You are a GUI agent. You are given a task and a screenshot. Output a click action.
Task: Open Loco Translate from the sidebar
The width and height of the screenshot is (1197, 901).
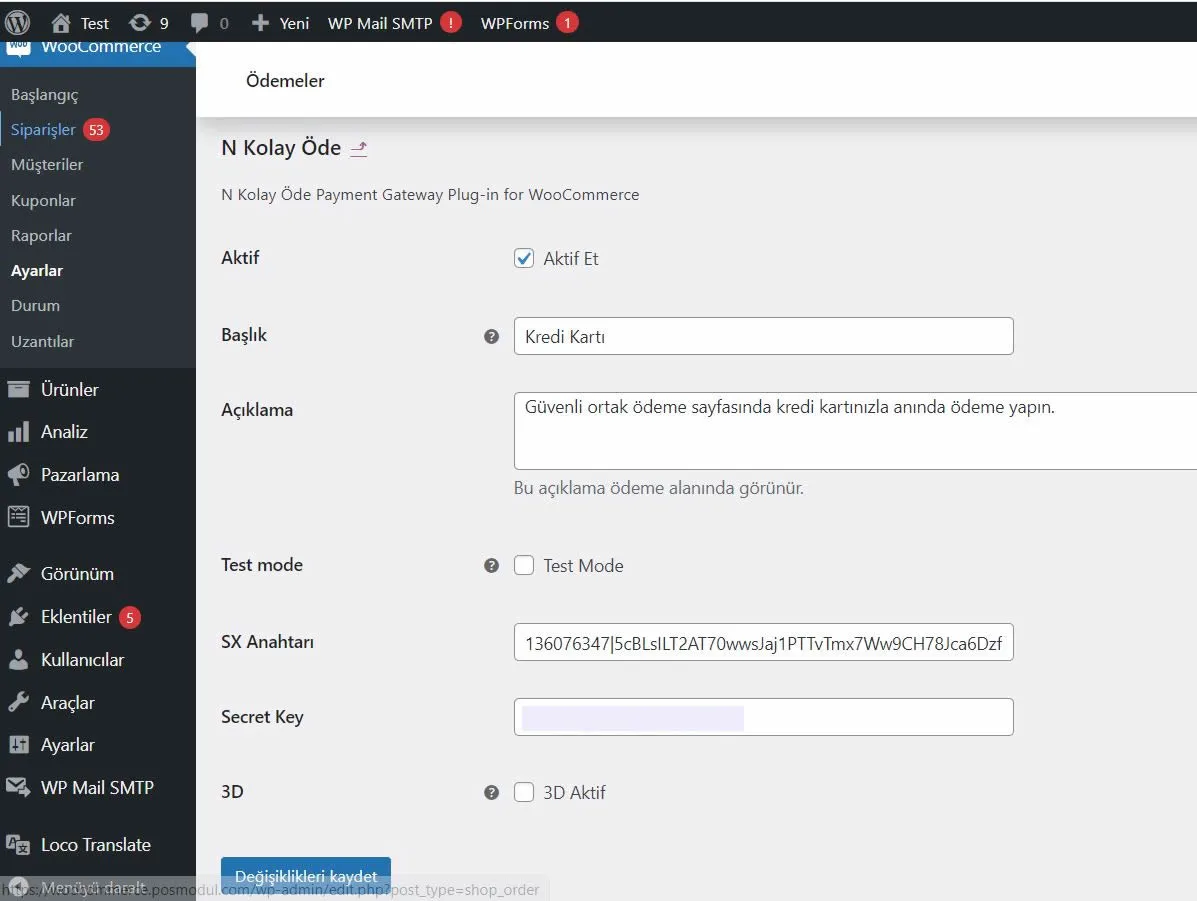click(95, 845)
